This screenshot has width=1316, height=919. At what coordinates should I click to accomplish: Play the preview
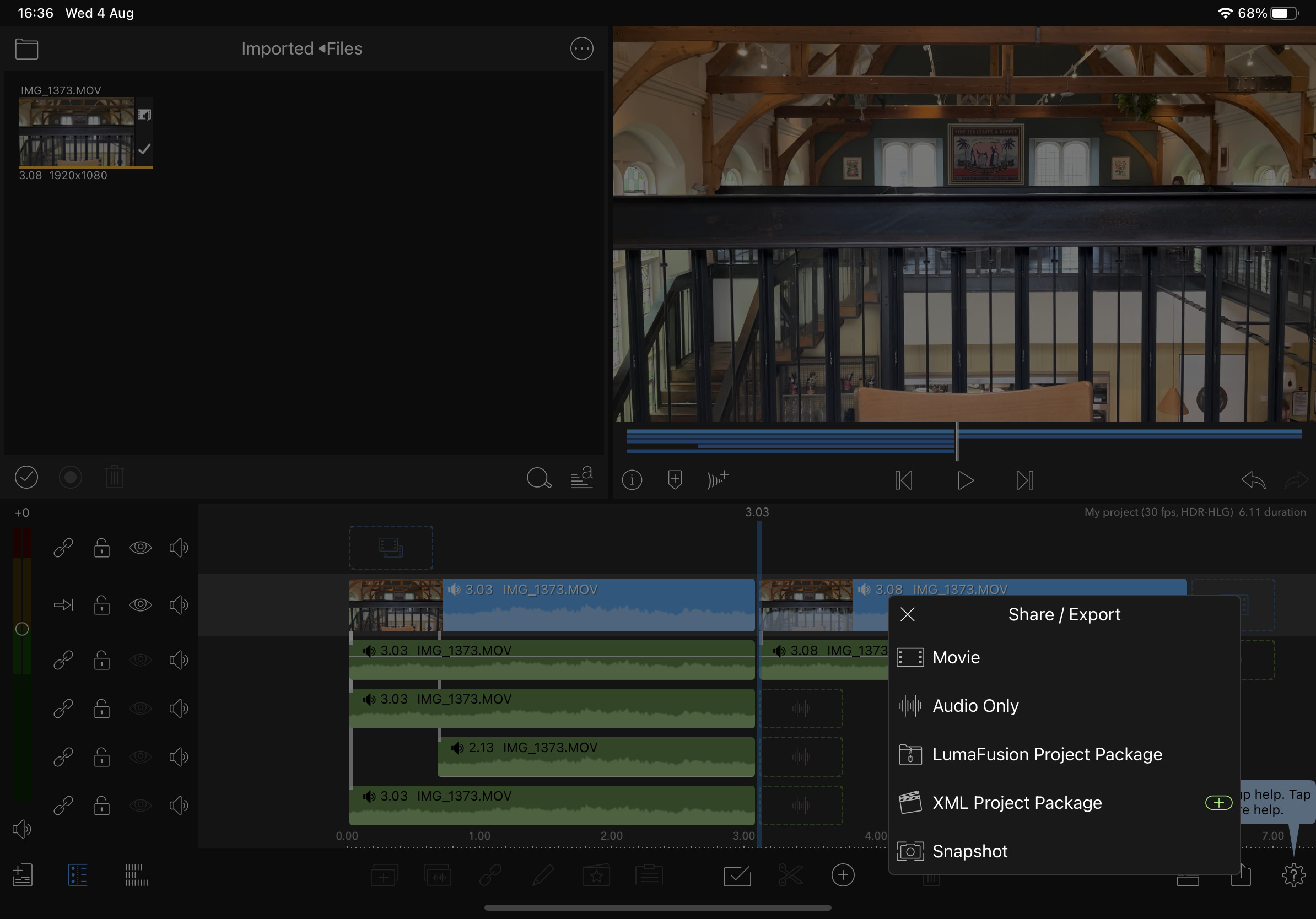click(x=965, y=480)
